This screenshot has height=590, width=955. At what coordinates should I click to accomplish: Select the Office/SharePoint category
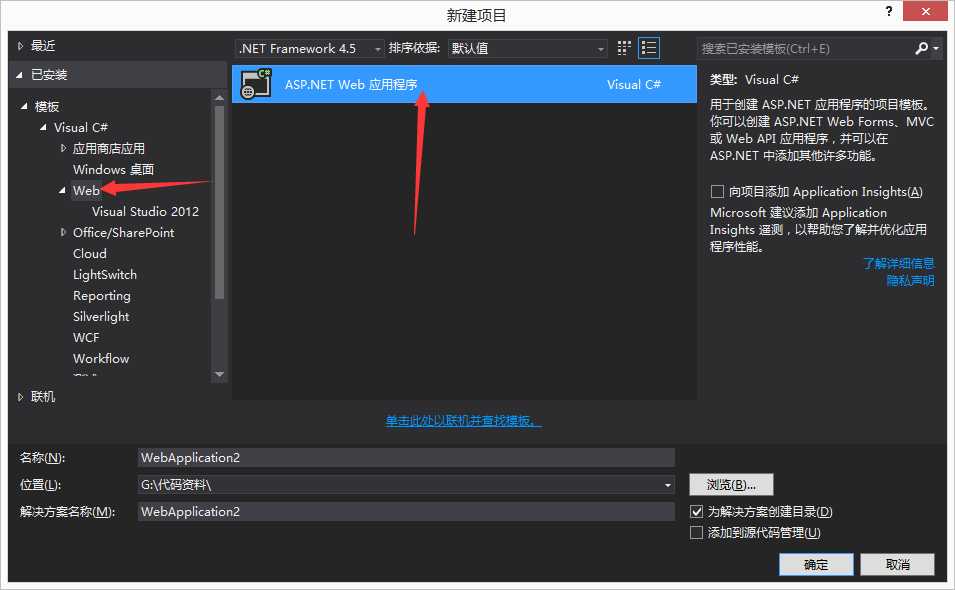124,233
